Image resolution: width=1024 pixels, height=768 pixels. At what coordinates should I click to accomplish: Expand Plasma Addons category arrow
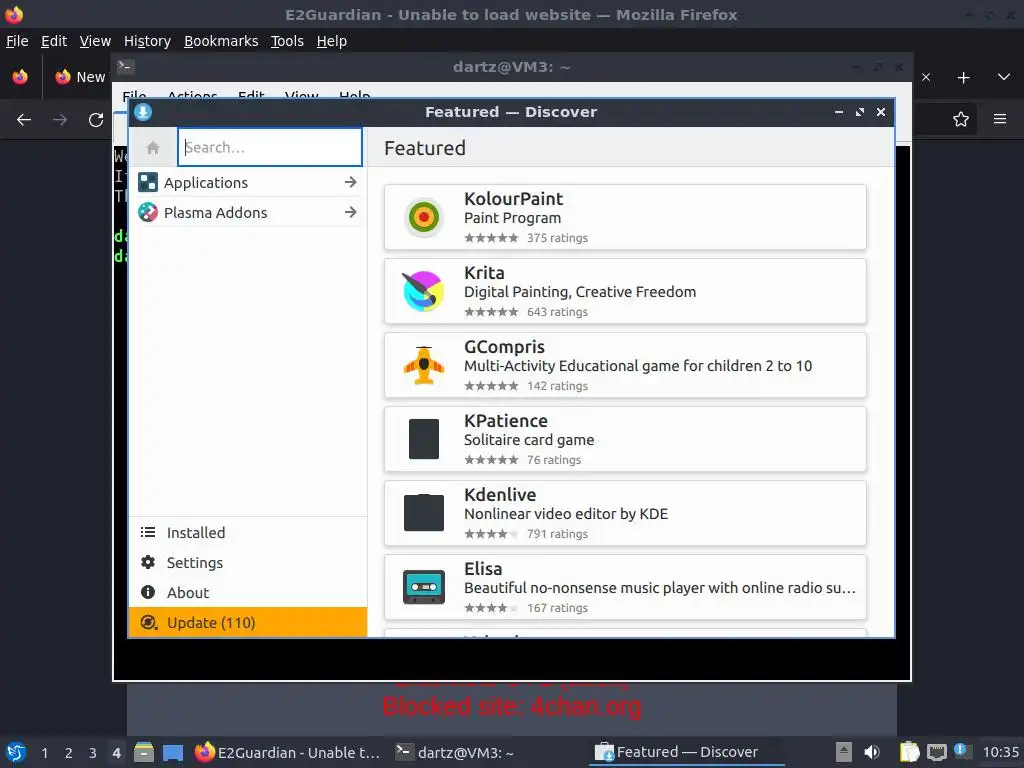[351, 212]
